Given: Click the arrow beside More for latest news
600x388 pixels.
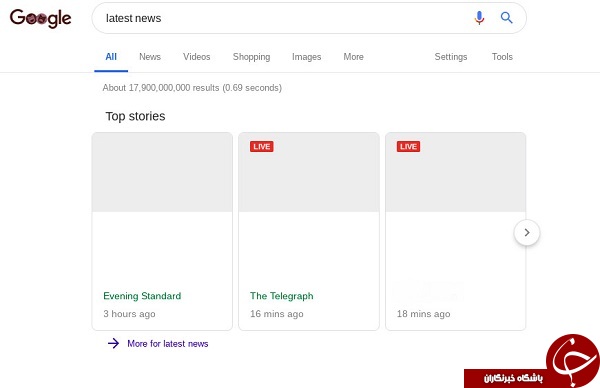Looking at the screenshot, I should pyautogui.click(x=113, y=343).
